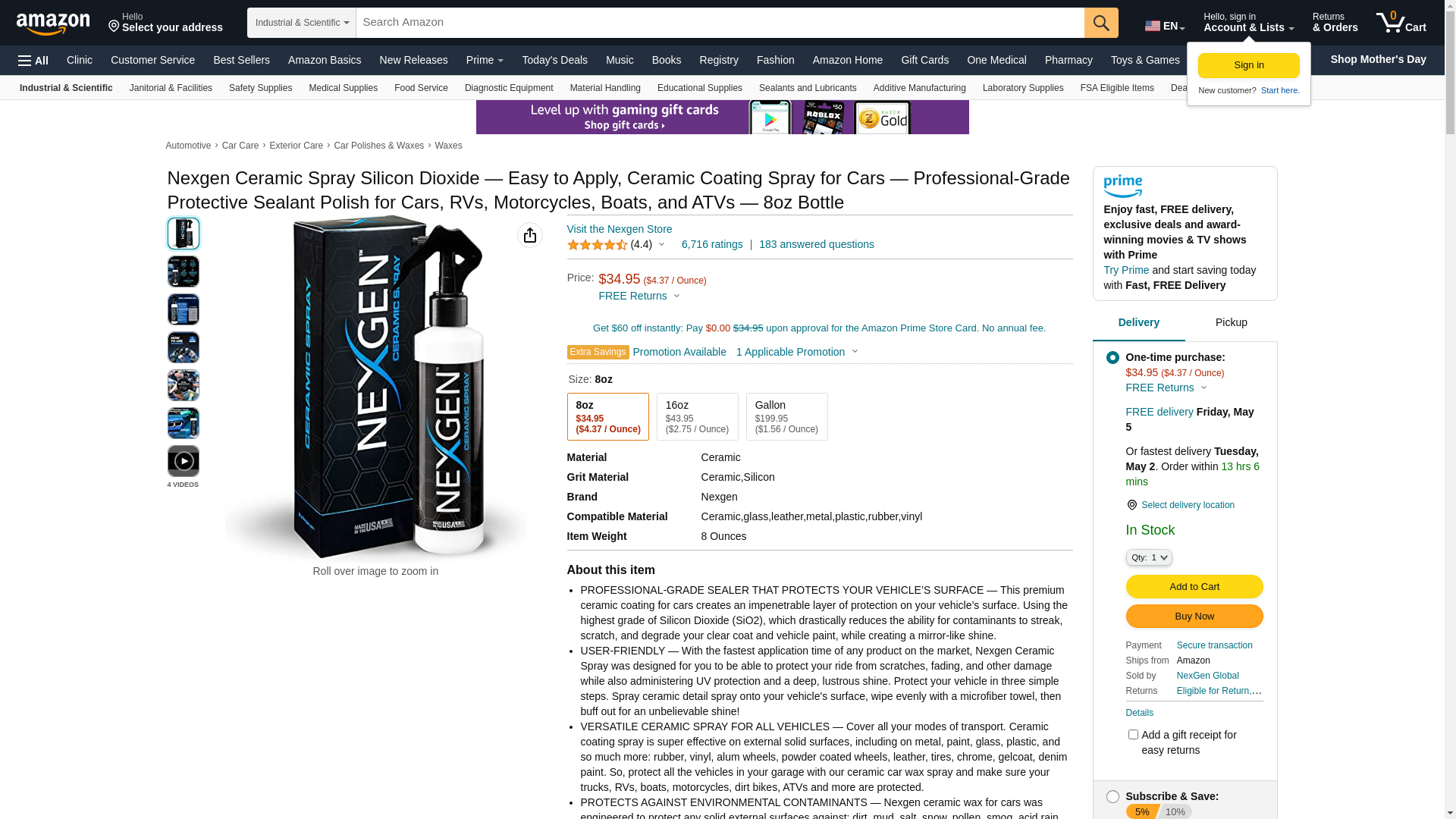Expand the 1 Applicable Promotion dropdown
The image size is (1456, 819).
click(797, 352)
